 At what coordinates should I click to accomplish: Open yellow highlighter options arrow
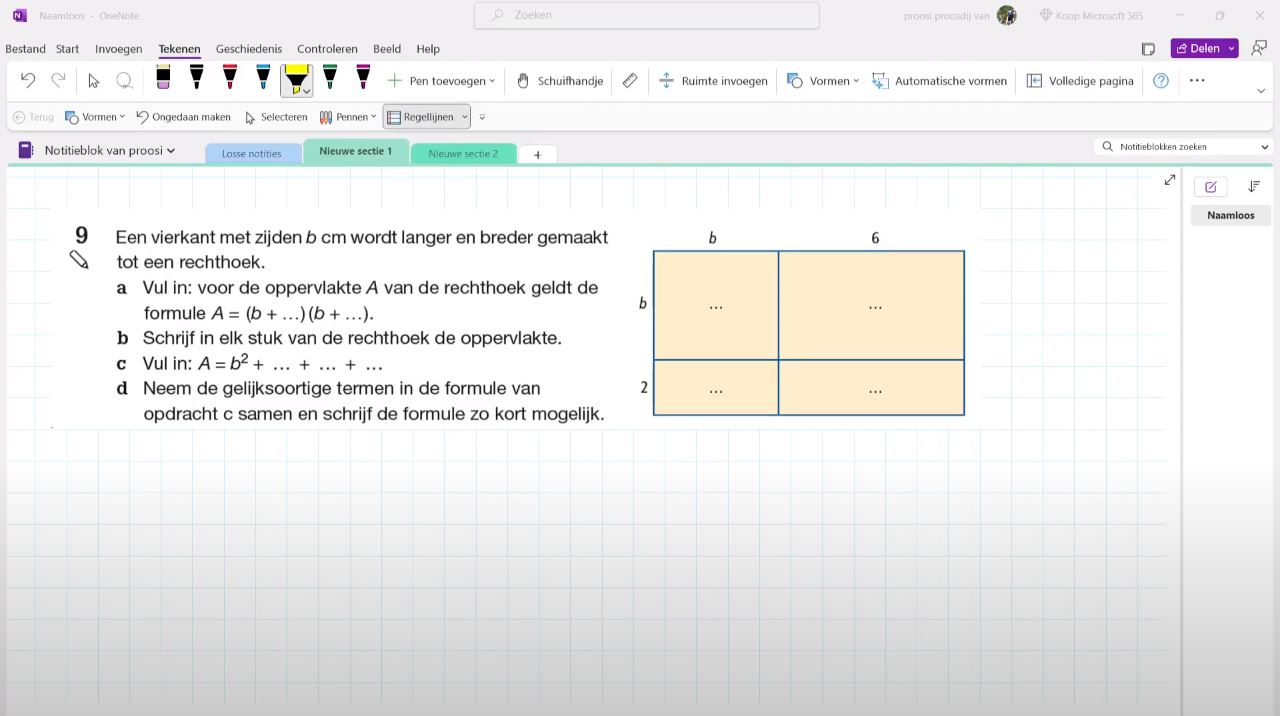pos(306,91)
